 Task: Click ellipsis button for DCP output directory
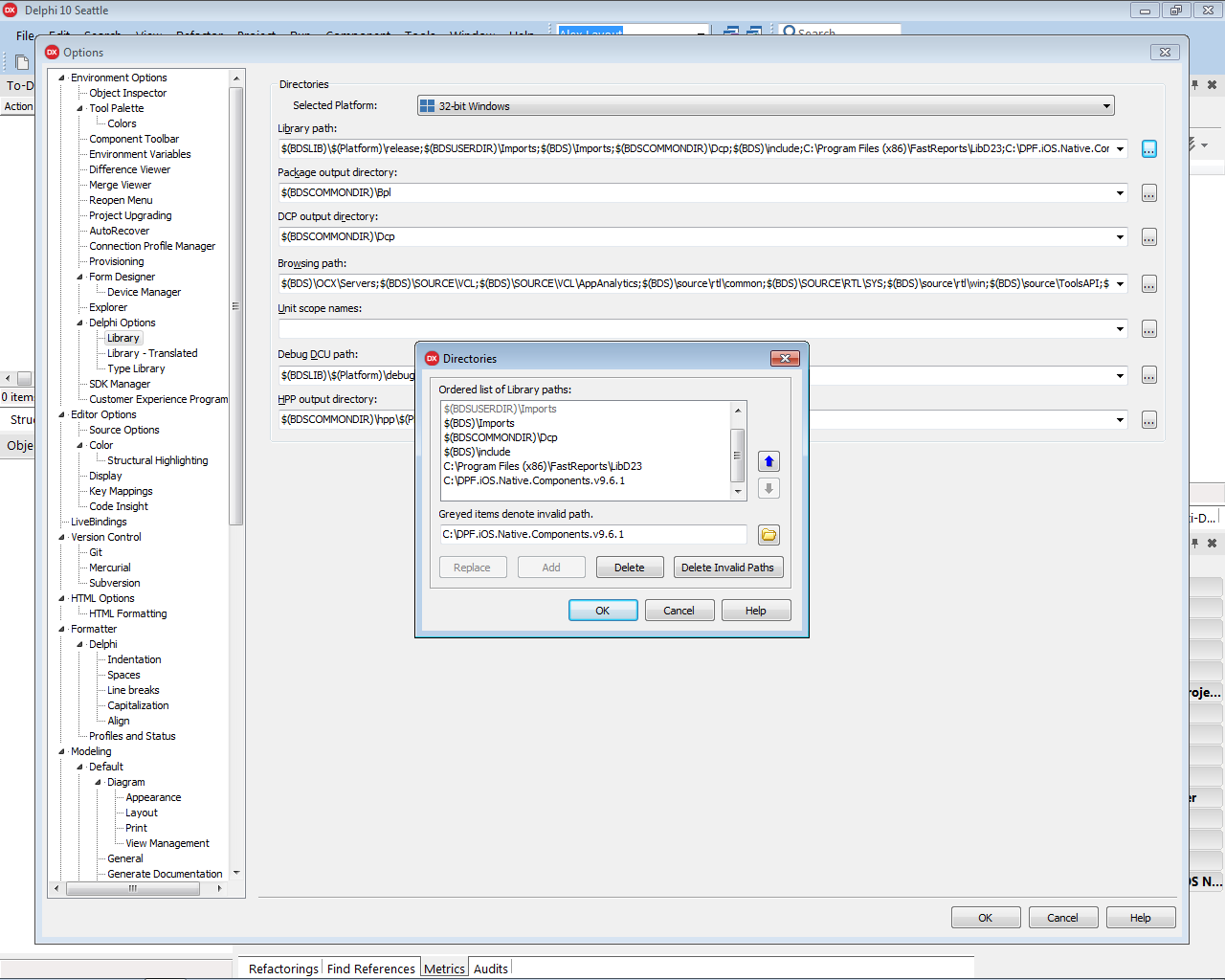pos(1148,237)
